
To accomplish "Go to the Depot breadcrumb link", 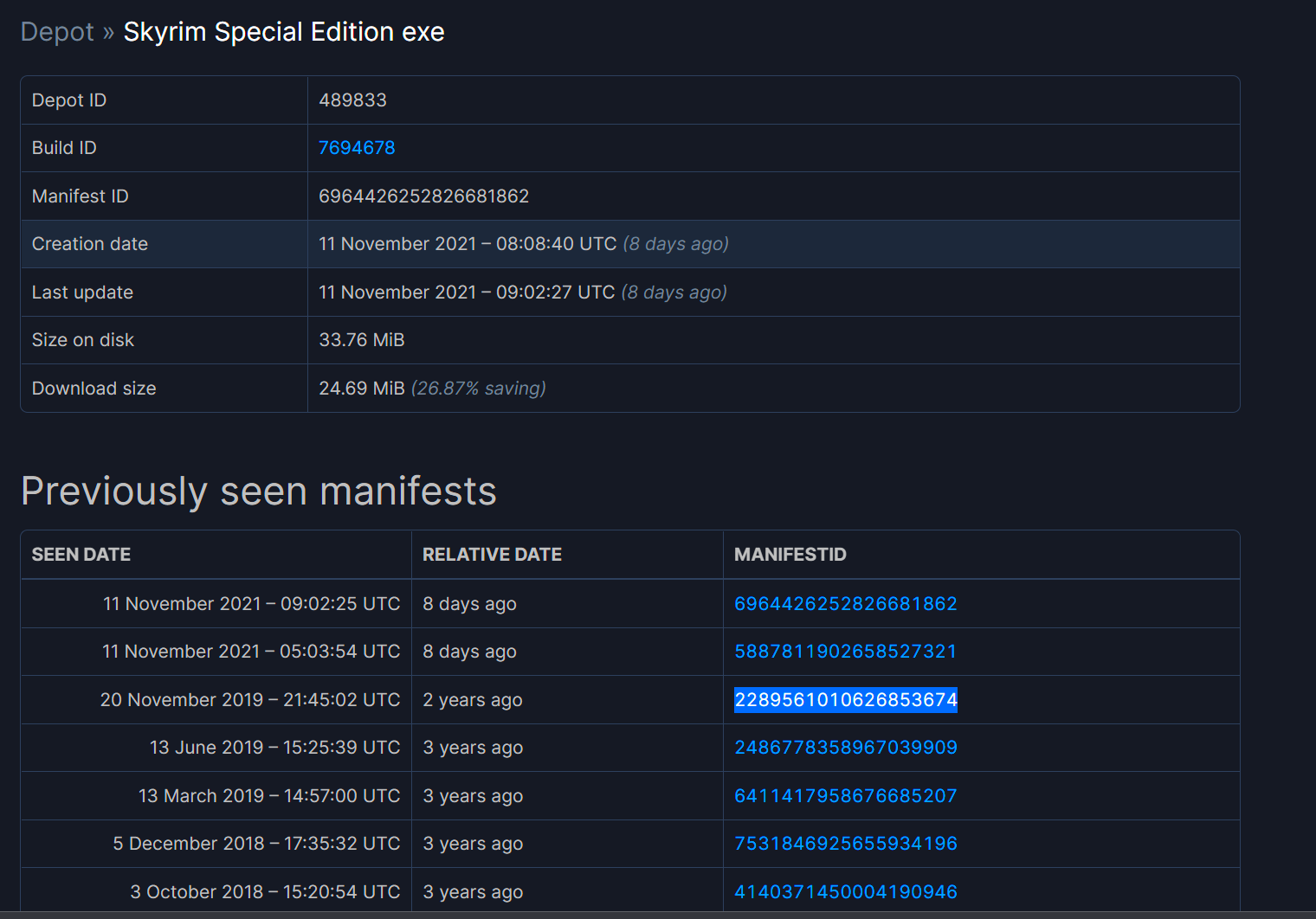I will tap(57, 32).
